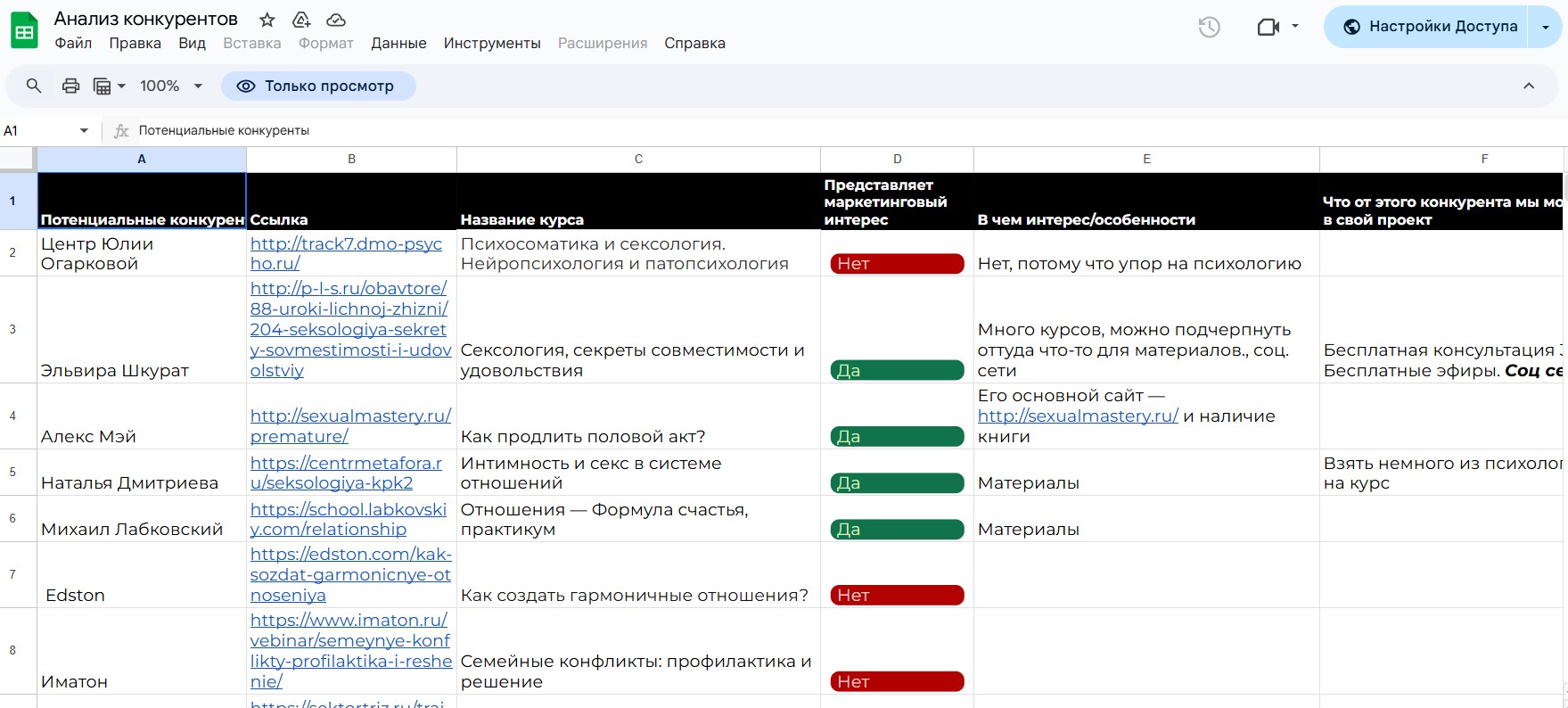The height and width of the screenshot is (708, 1568).
Task: Open version history clock icon
Action: (1209, 27)
